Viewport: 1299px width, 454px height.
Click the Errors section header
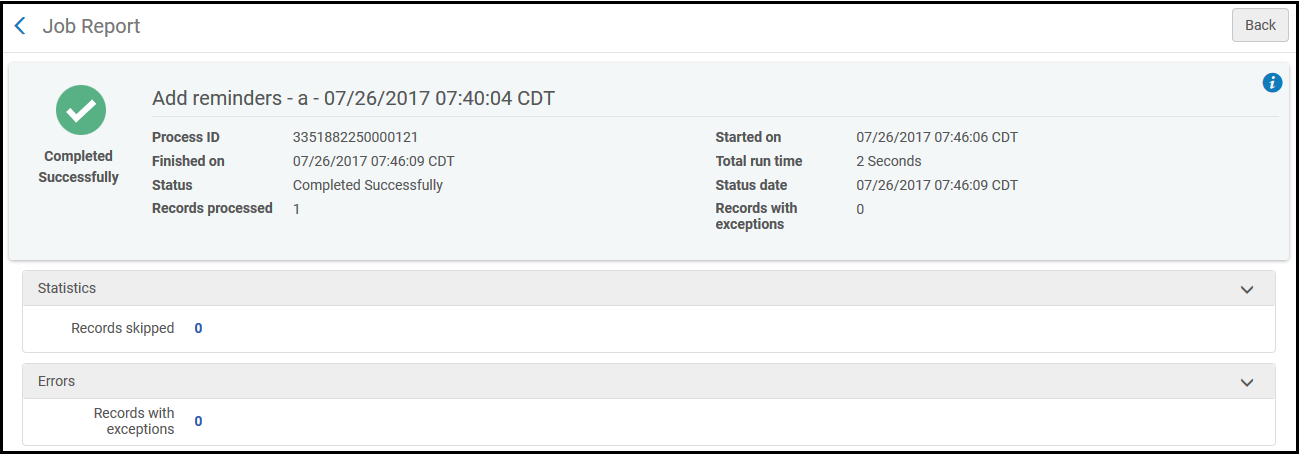[649, 381]
